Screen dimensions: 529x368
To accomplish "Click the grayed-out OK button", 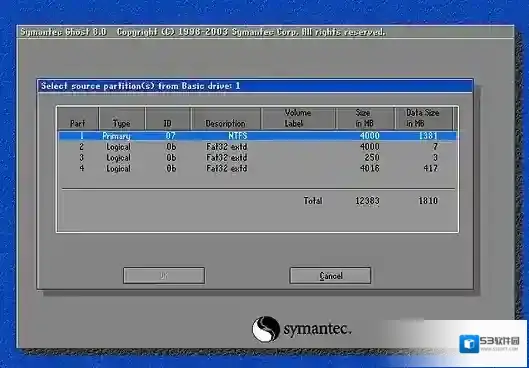I will pos(164,276).
